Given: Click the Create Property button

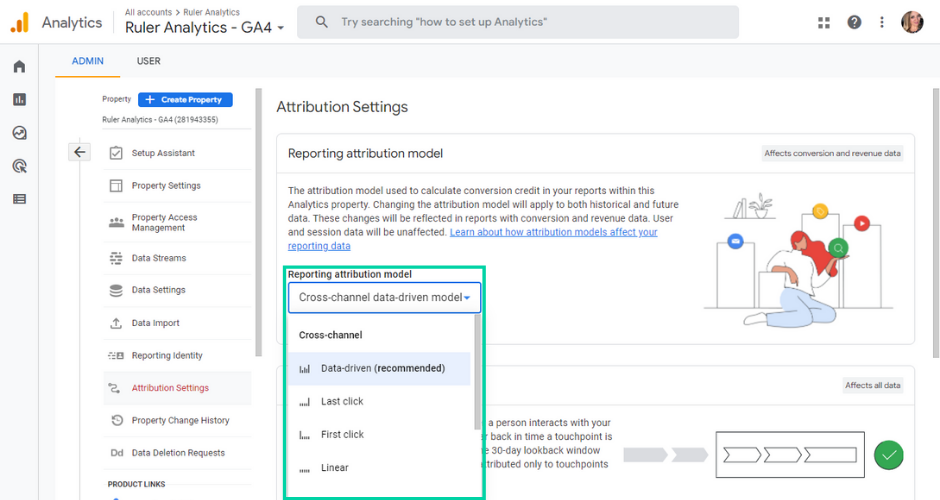Looking at the screenshot, I should click(x=185, y=100).
